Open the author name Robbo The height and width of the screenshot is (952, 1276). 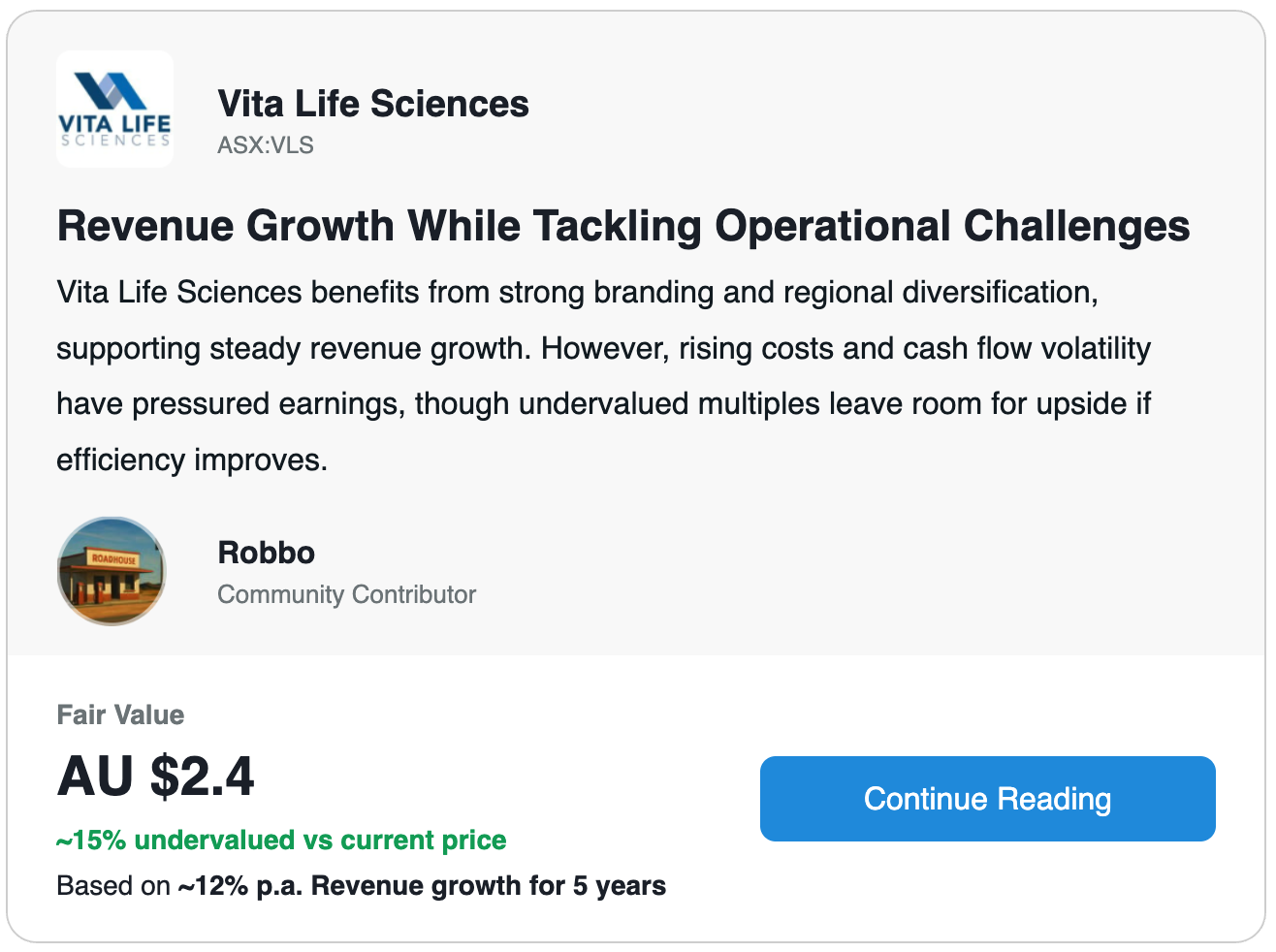pos(267,553)
